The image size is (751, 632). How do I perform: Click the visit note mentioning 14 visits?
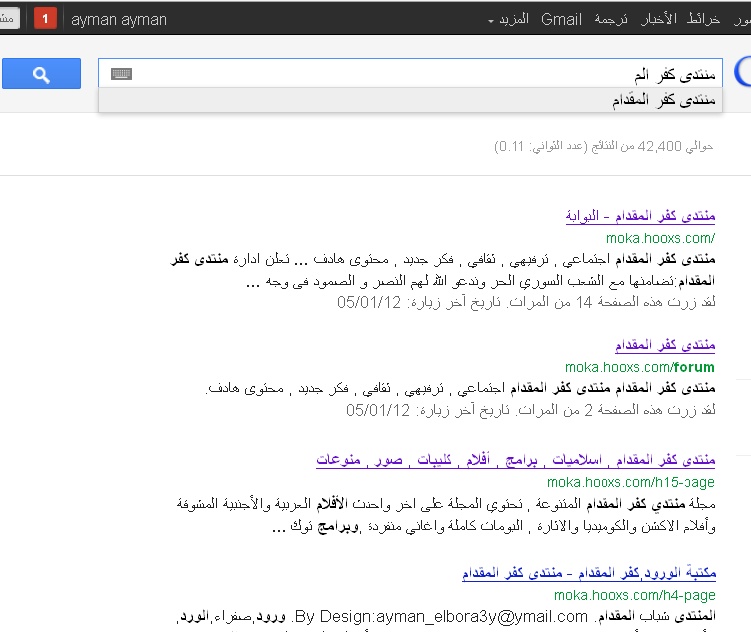pos(526,302)
